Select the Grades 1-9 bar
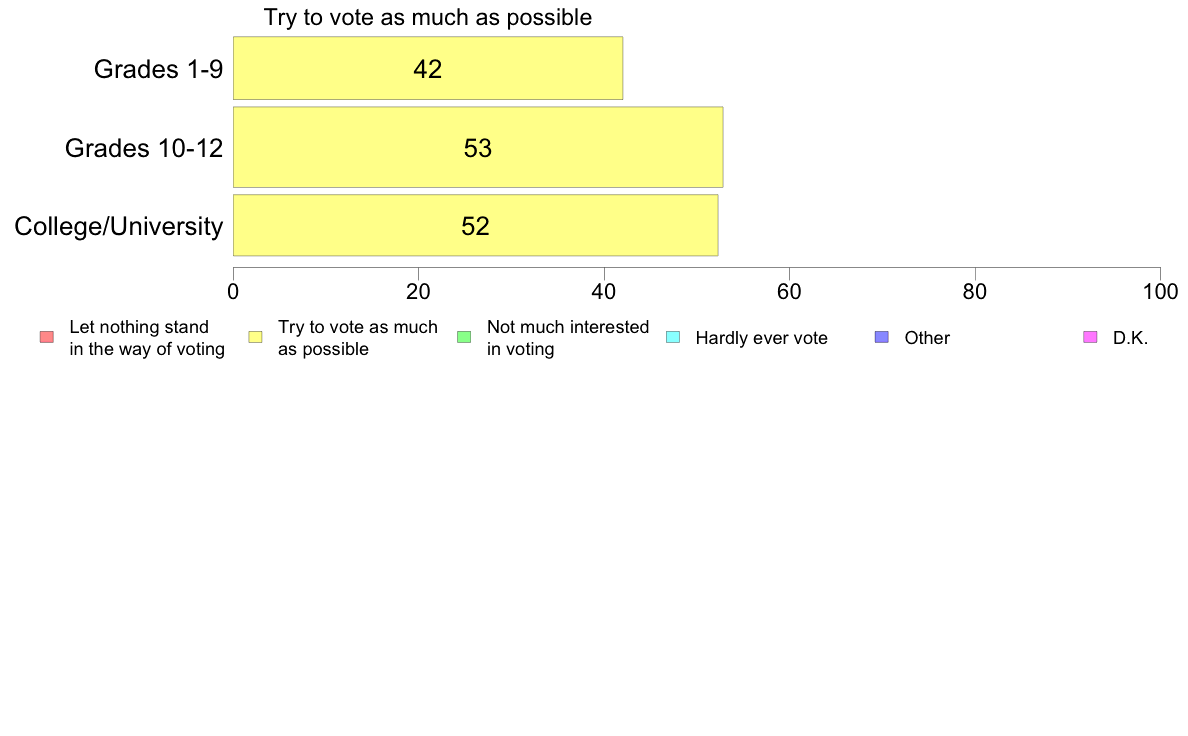Screen dimensions: 1188x736 (428, 68)
